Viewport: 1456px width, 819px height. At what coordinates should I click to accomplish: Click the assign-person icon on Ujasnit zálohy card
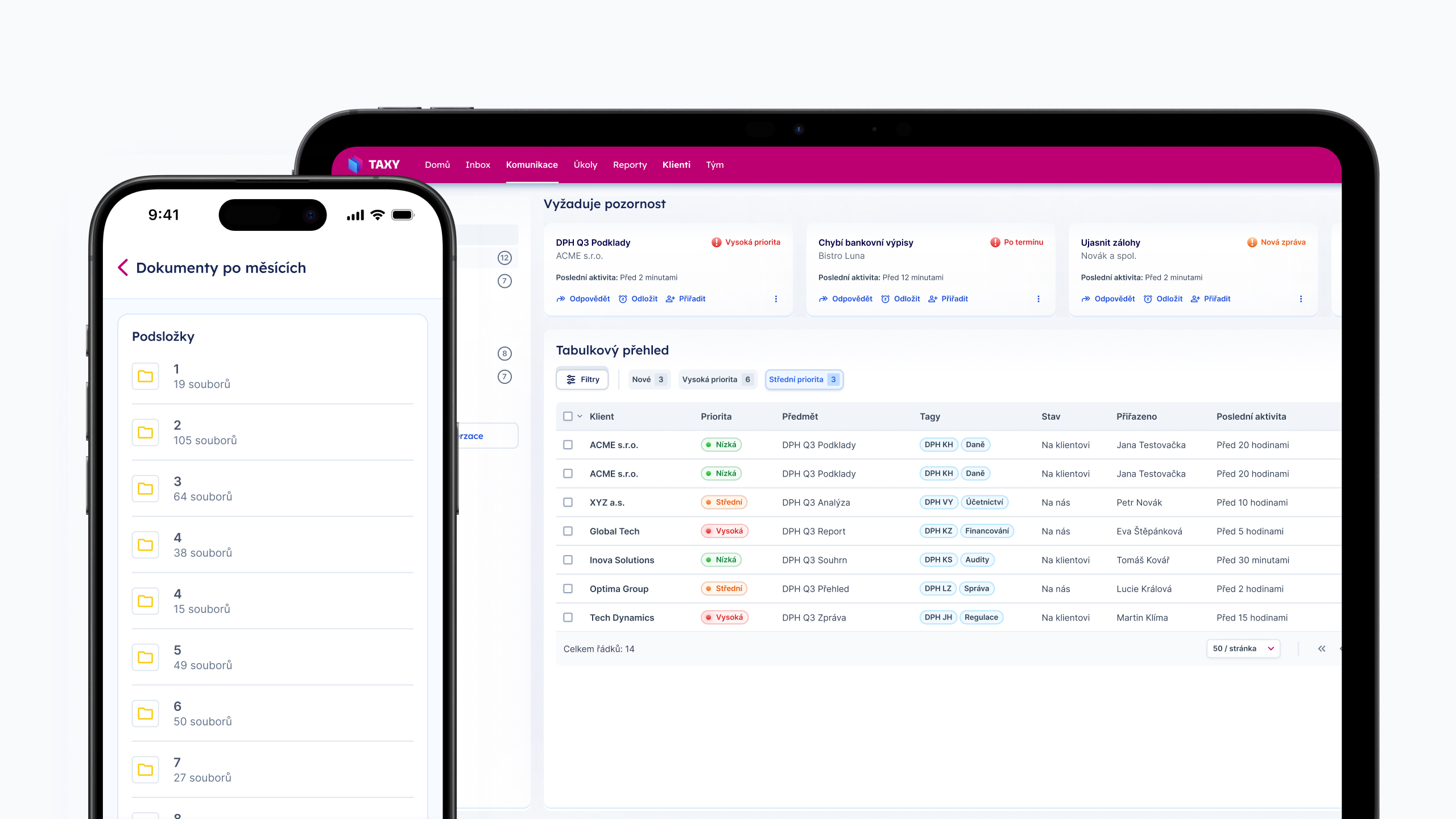point(1196,299)
